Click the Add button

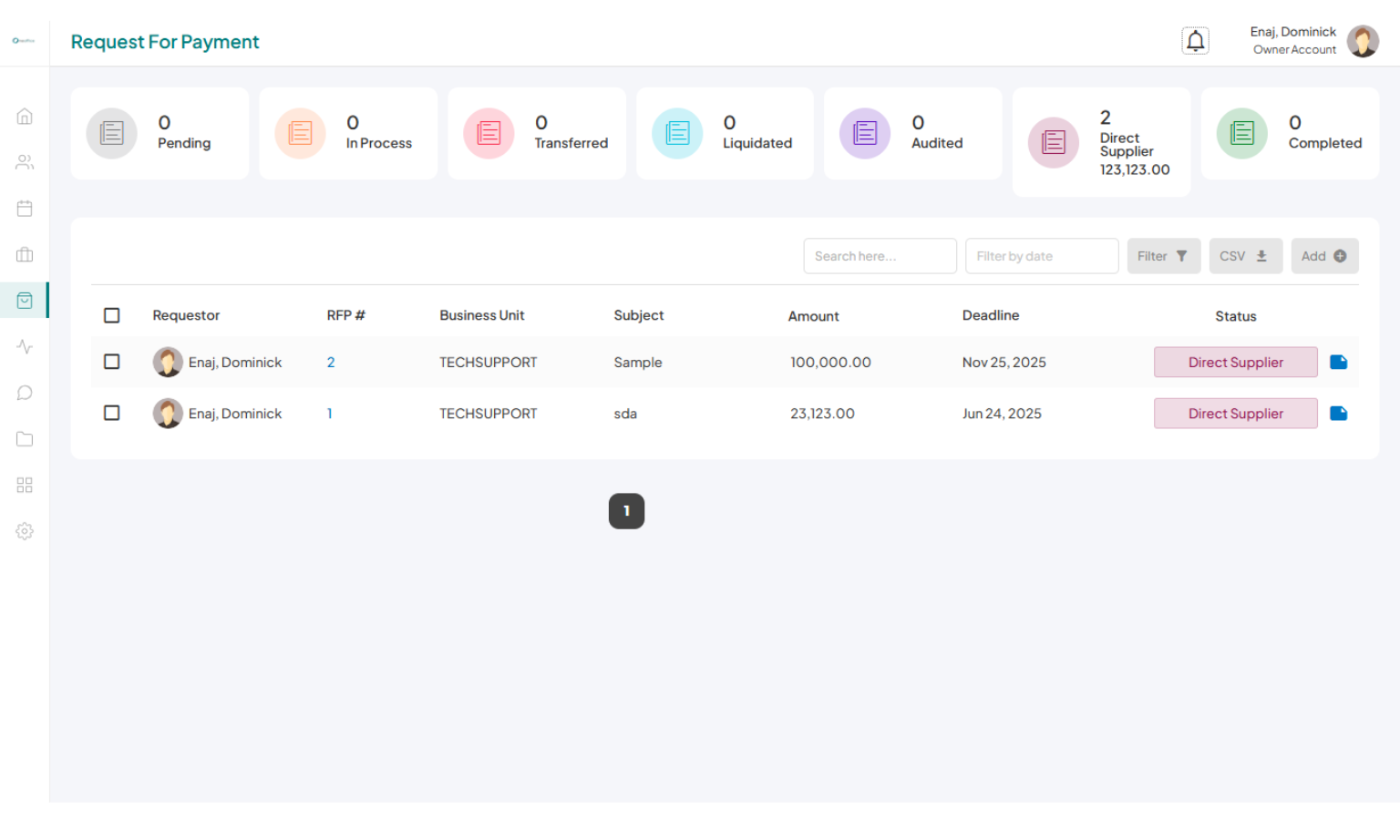[1323, 256]
